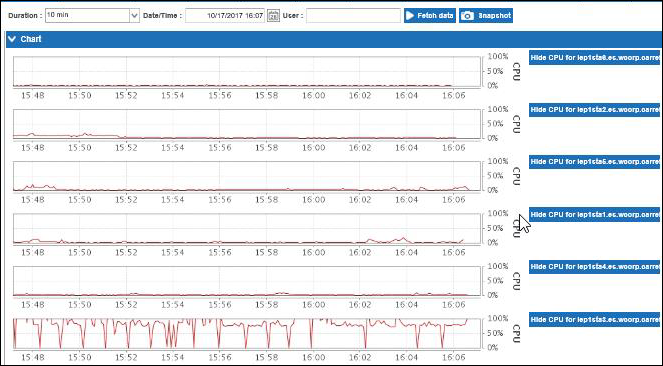Screen dimensions: 663x366
Task: Hide CPU for lep1sta3 host
Action: [594, 320]
